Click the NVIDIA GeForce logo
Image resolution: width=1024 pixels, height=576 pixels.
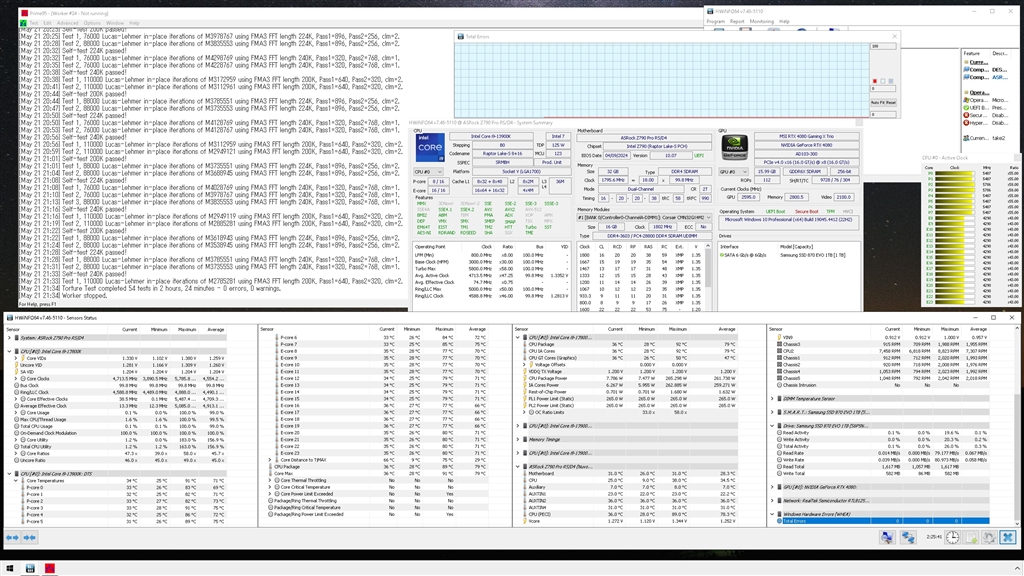[735, 148]
